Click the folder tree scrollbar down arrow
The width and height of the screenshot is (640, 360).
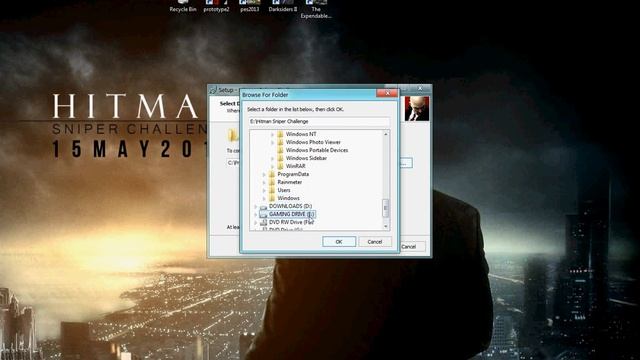point(385,226)
